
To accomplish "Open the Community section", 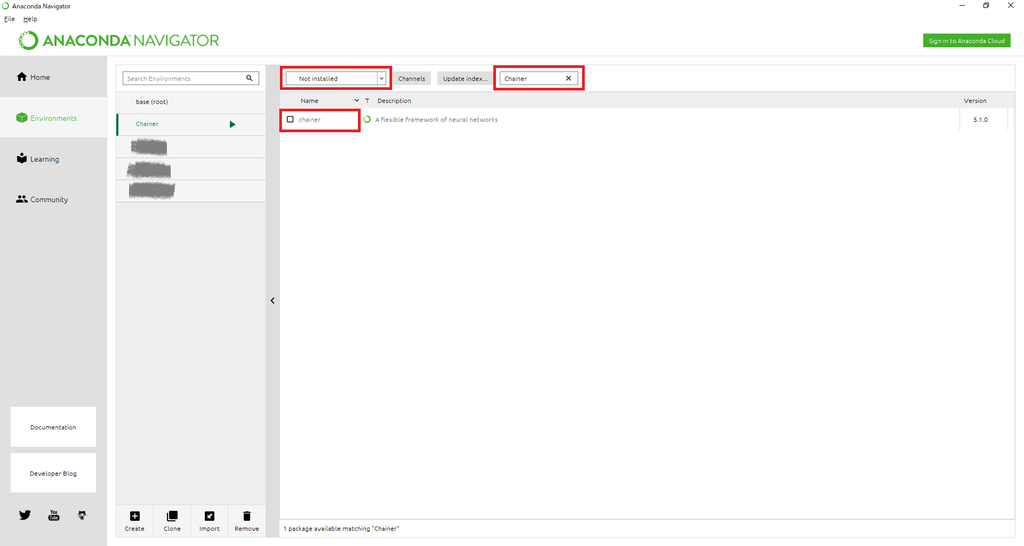I will (x=53, y=199).
